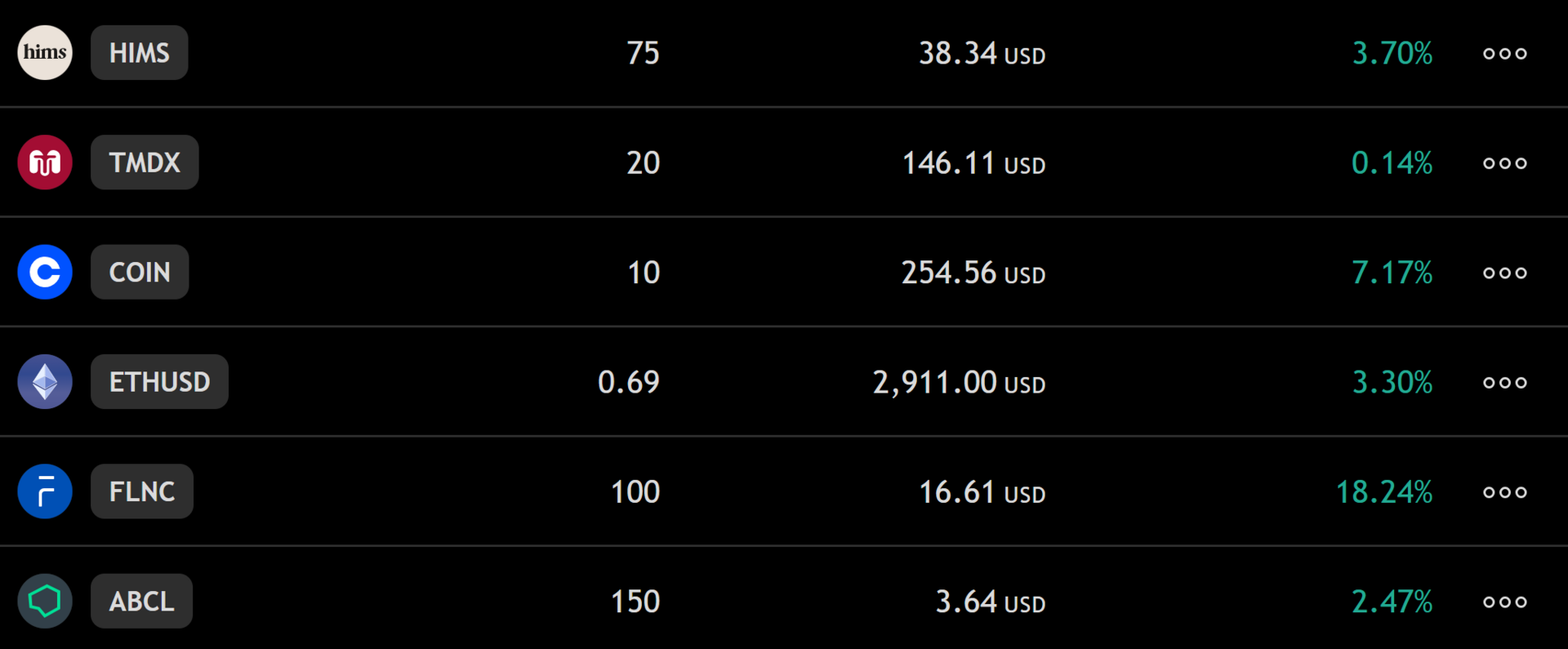
Task: Click the TransMedics logo icon
Action: click(x=45, y=162)
